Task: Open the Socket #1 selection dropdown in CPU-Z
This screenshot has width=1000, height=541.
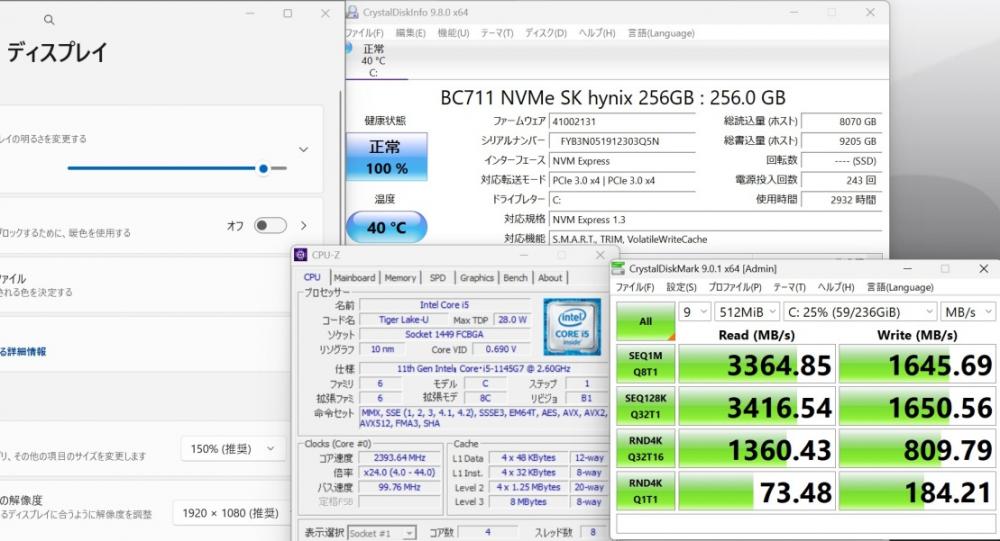Action: [382, 533]
